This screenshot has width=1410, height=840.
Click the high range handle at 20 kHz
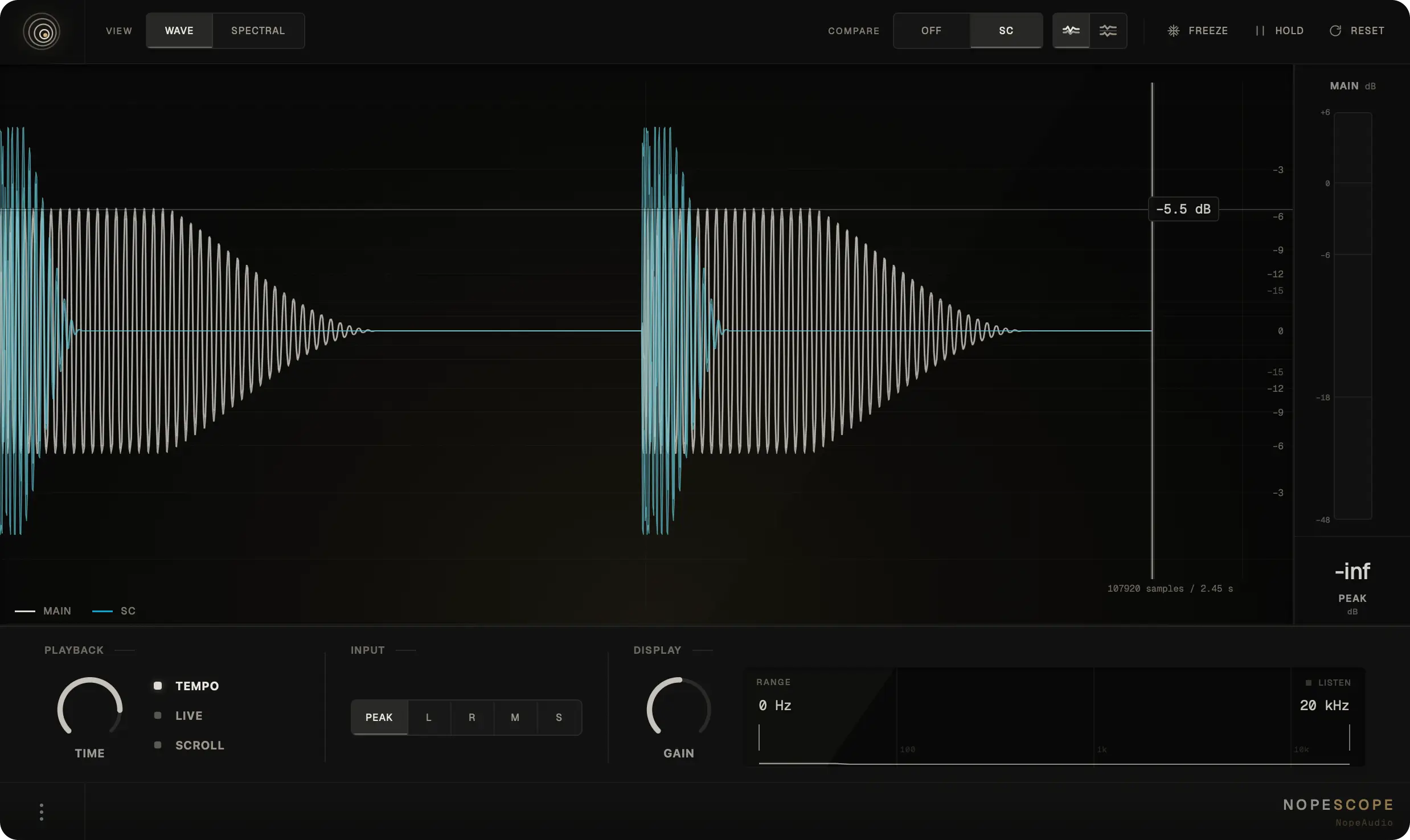click(x=1350, y=737)
